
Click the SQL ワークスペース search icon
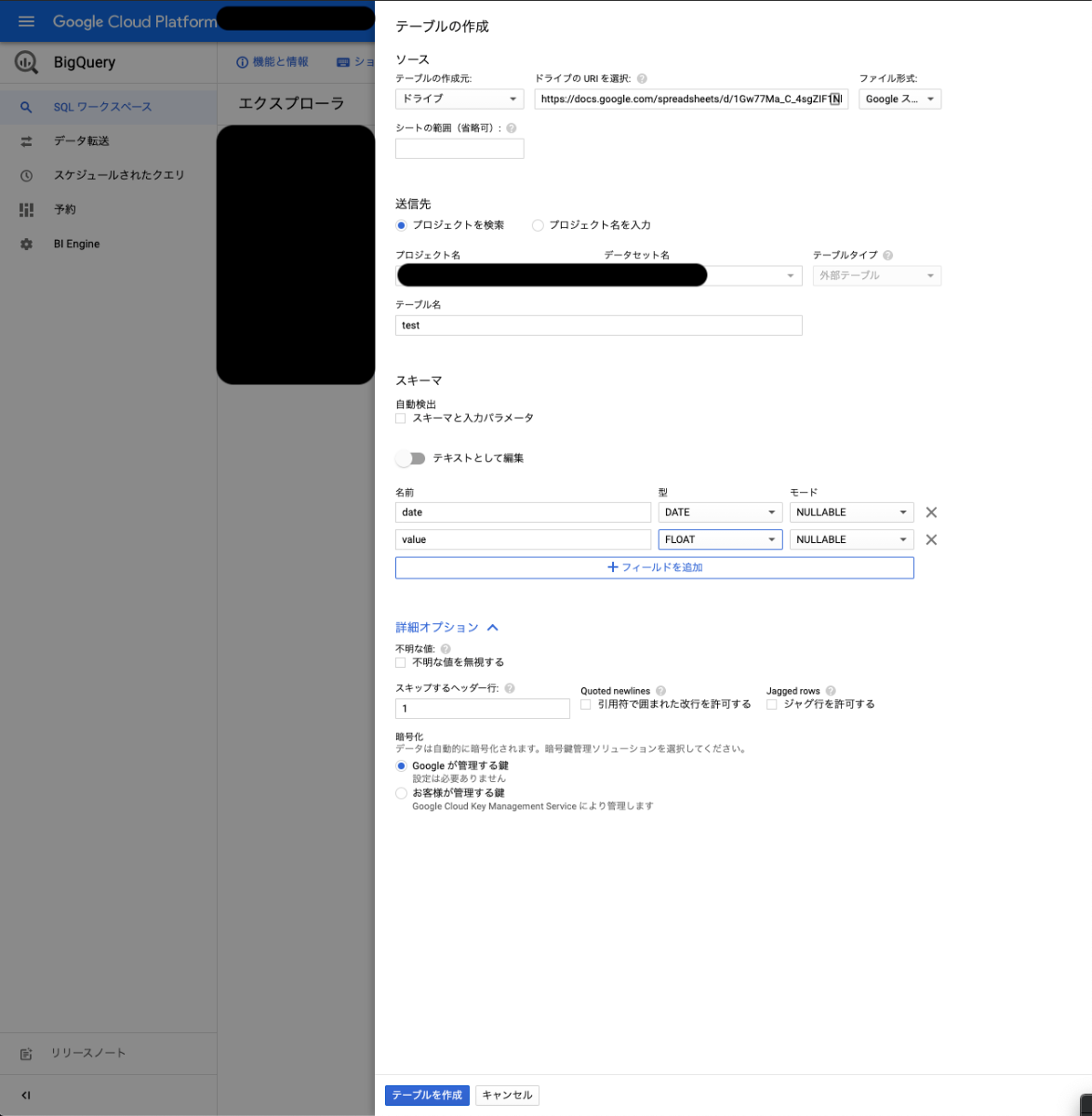(x=26, y=107)
